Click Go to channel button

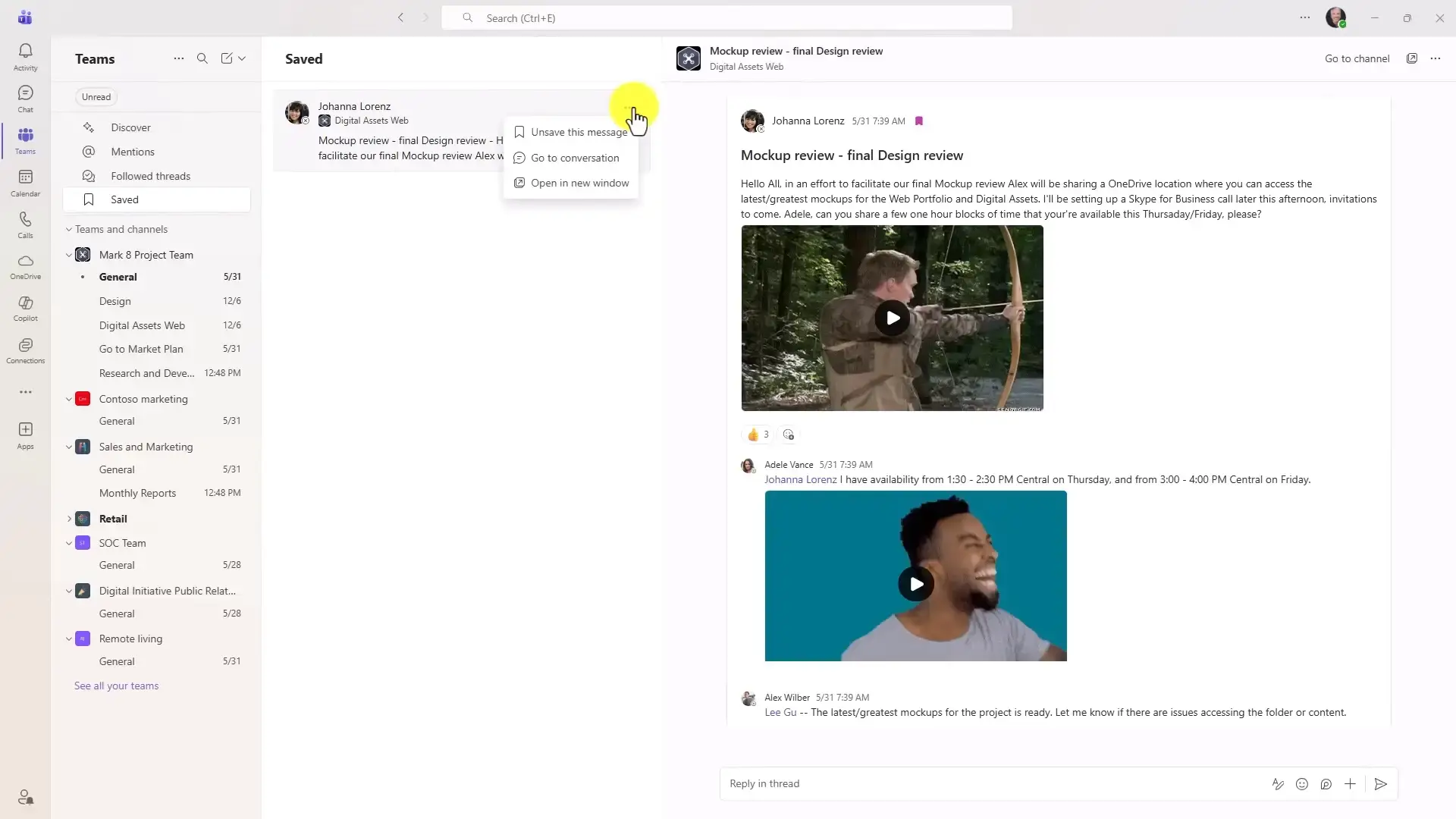point(1357,58)
